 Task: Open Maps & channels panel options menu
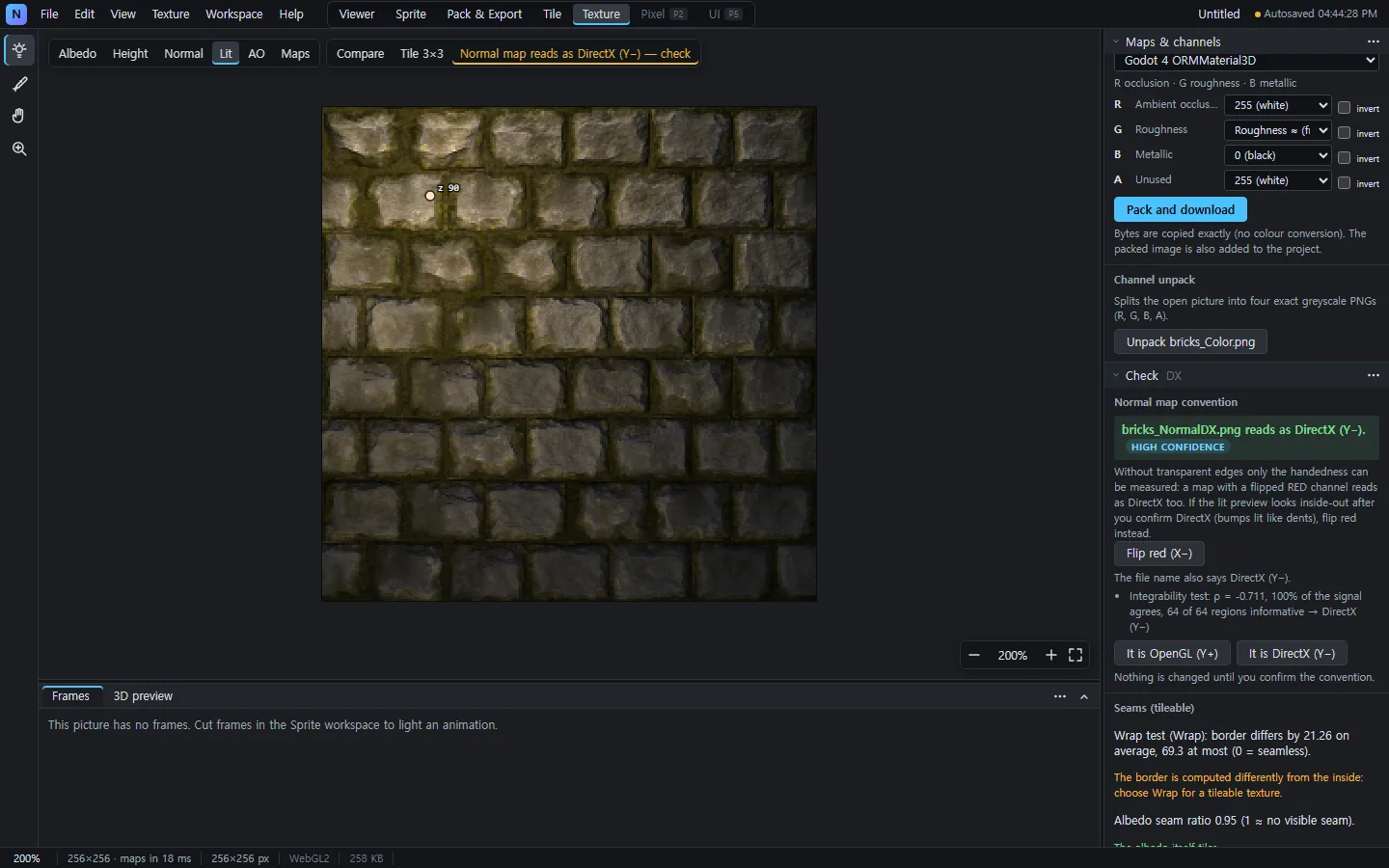point(1374,41)
